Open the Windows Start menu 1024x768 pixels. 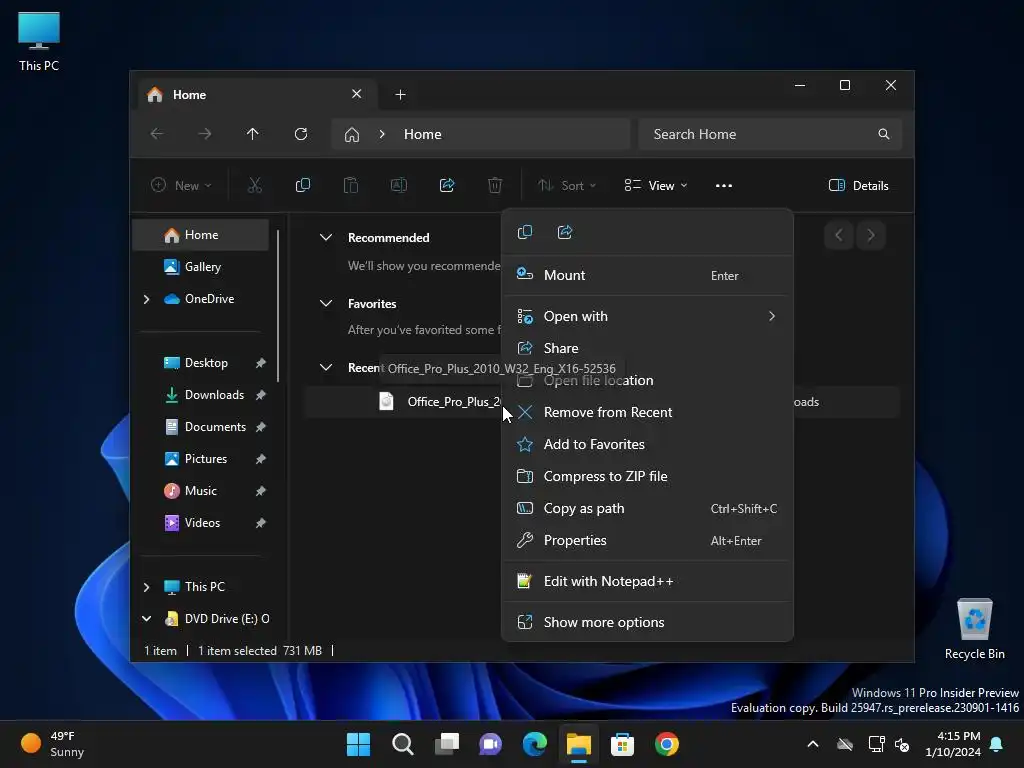(358, 744)
